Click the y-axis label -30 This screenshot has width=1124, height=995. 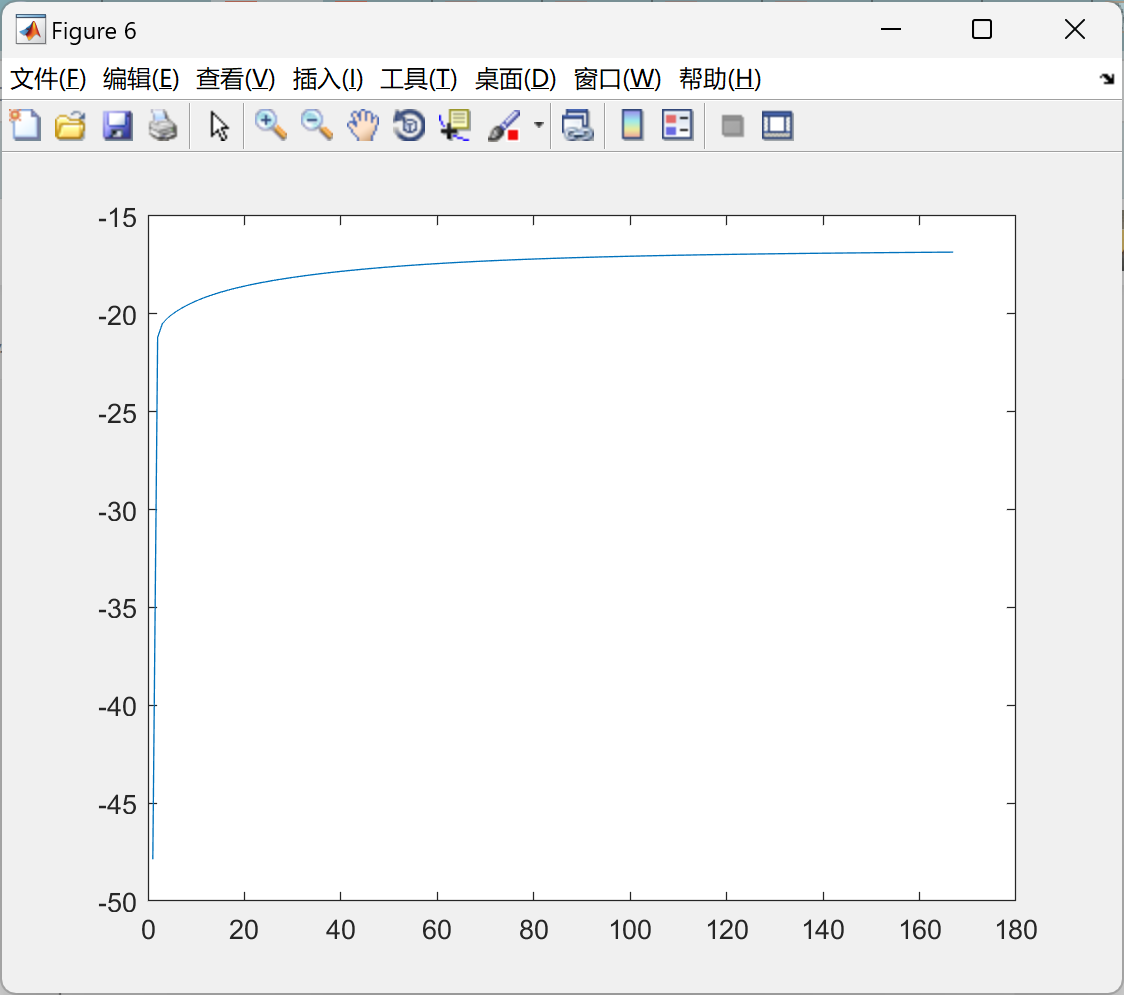[117, 511]
